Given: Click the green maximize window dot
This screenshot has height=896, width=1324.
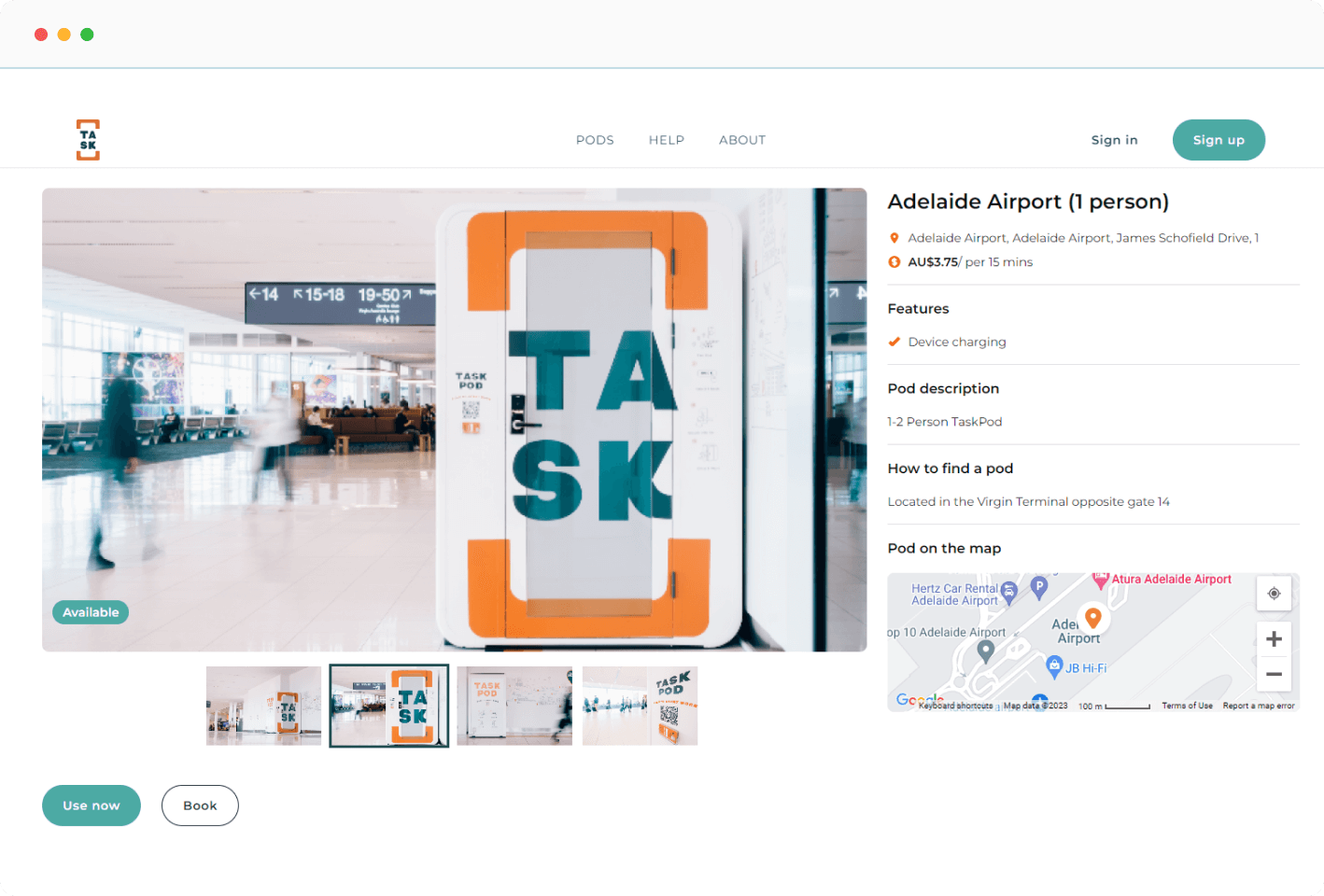Looking at the screenshot, I should coord(87,35).
